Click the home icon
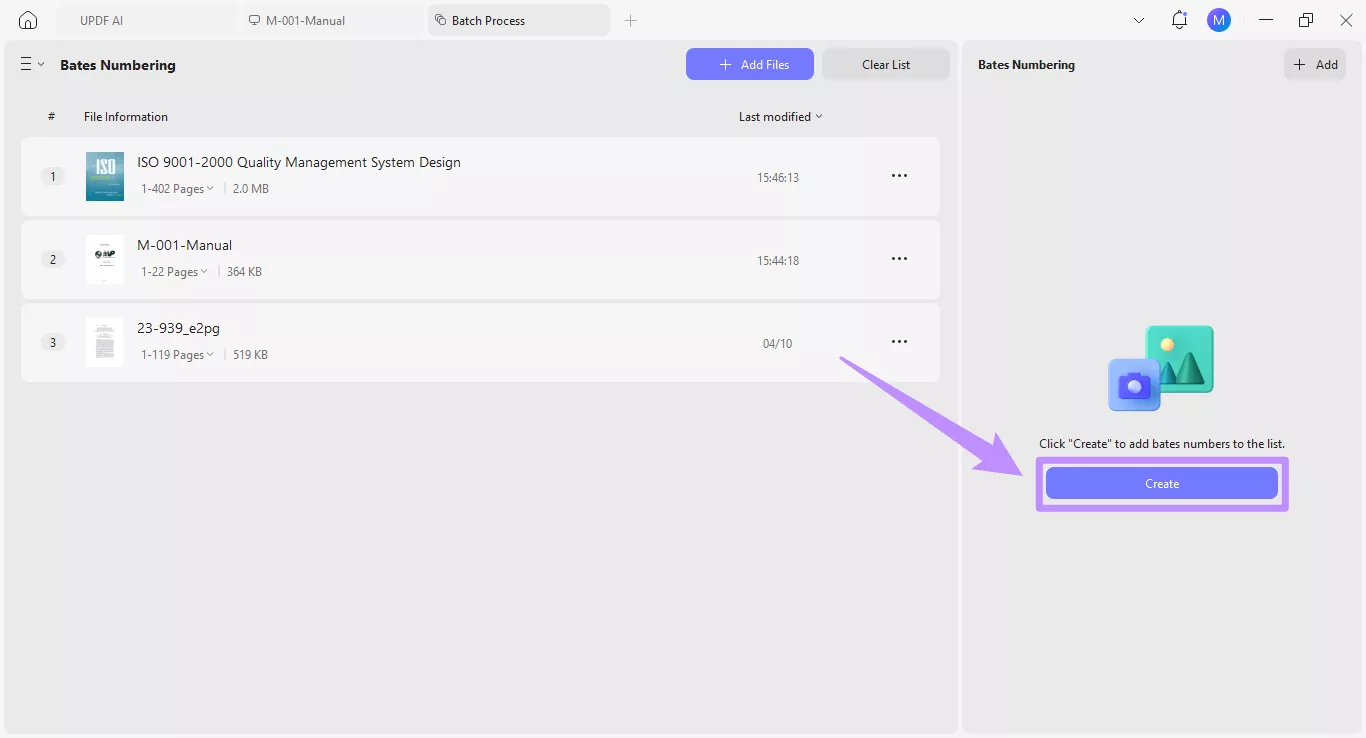 point(28,20)
